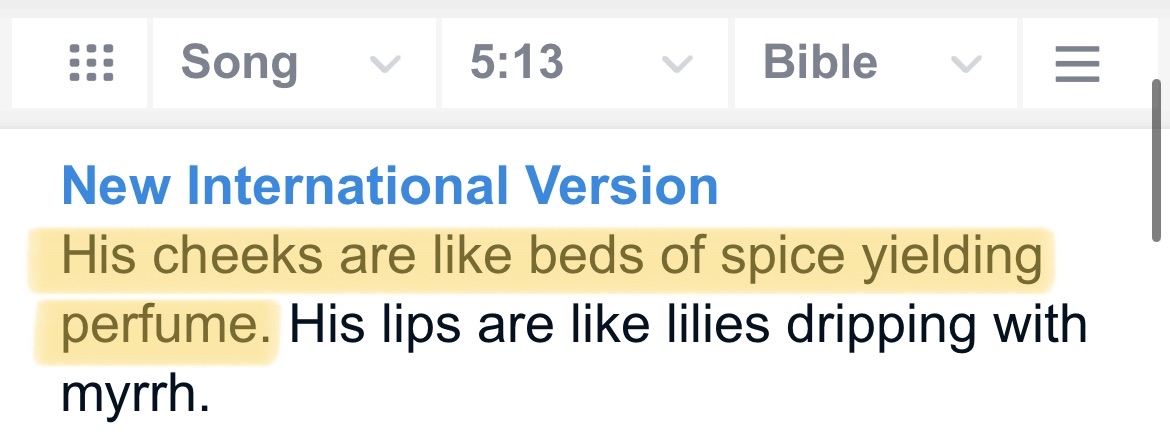
Task: Expand the Bible chevron arrow
Action: click(965, 65)
